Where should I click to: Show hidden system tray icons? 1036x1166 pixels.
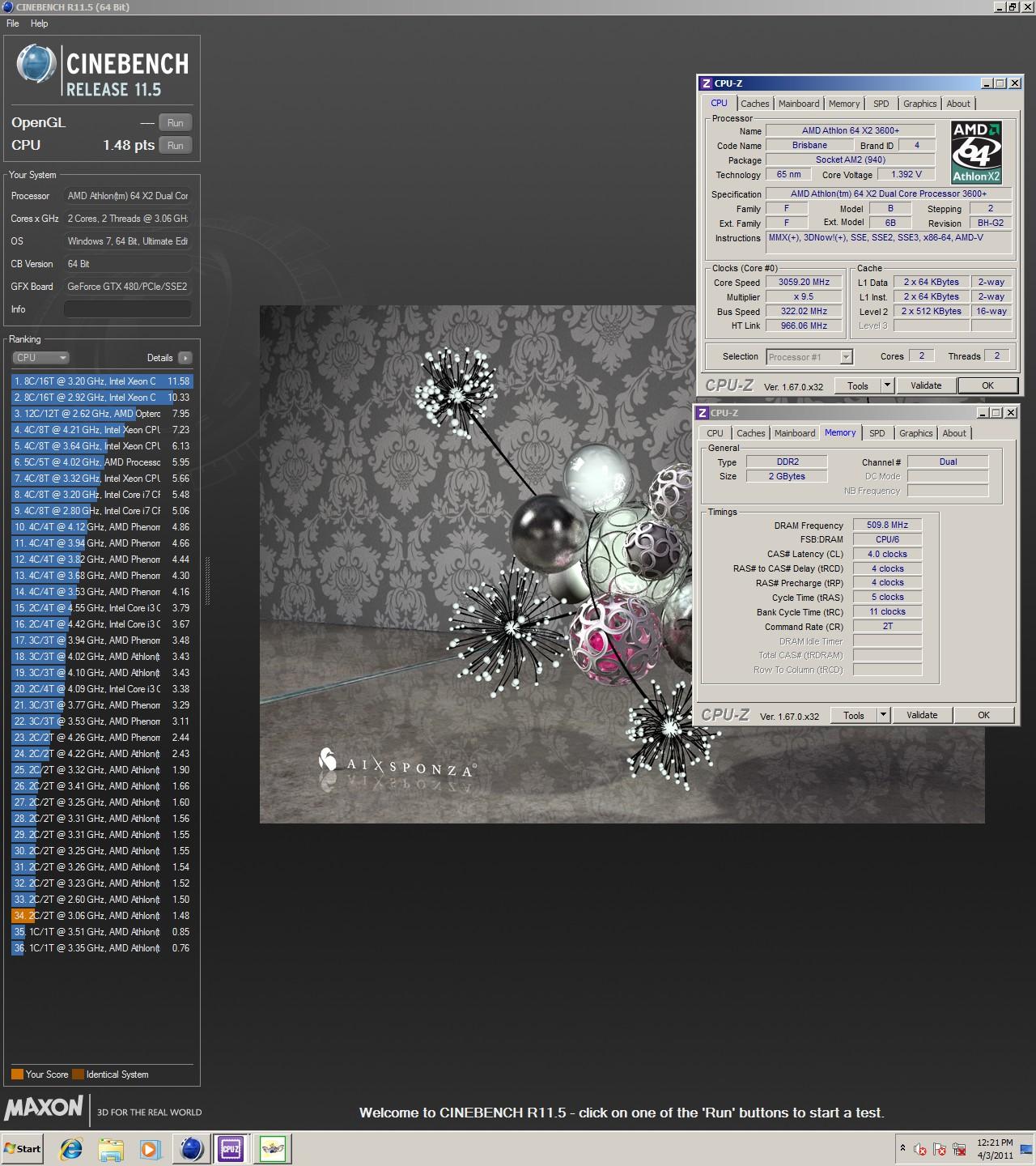pos(902,1148)
